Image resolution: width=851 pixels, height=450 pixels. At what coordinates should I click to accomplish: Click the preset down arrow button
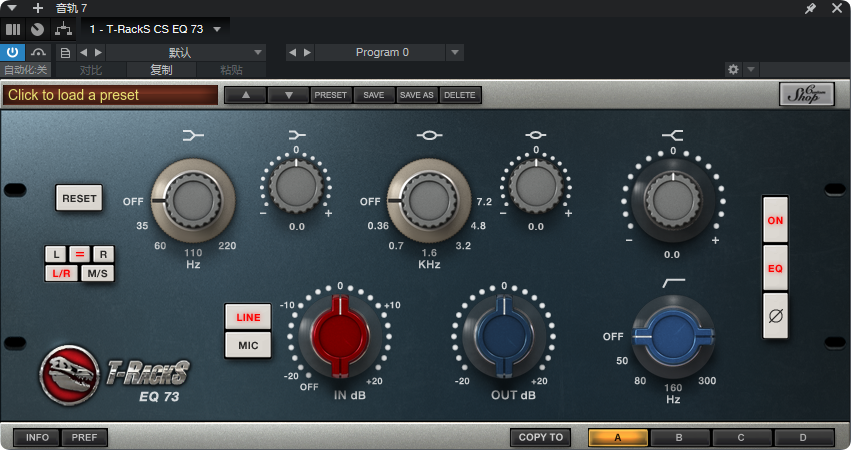[x=288, y=95]
